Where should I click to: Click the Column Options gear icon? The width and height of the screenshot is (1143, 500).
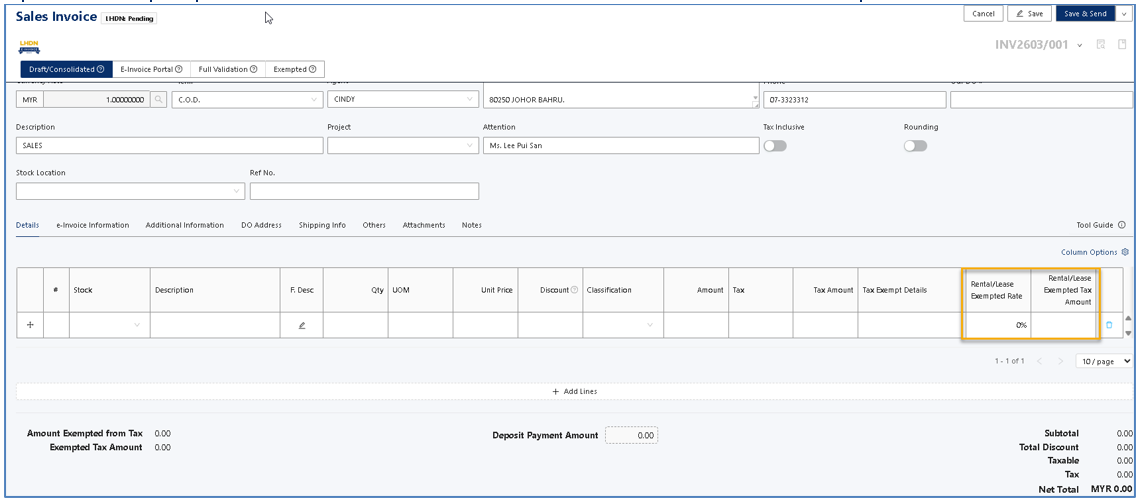point(1125,252)
